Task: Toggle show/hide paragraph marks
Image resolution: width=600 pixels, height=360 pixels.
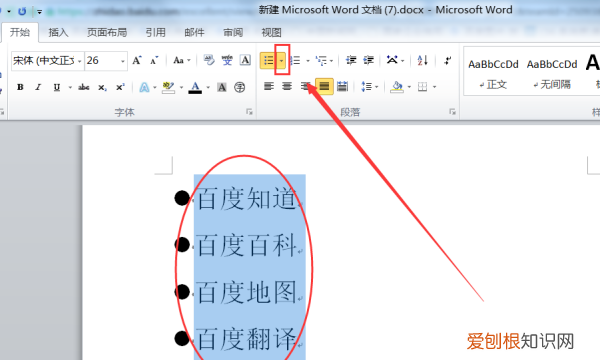Action: point(447,60)
